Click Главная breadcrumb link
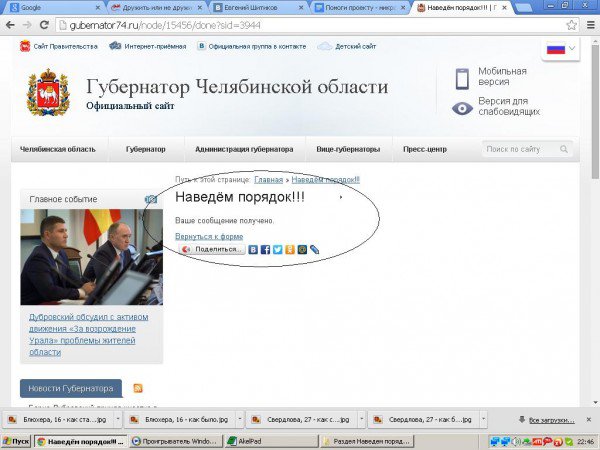 coord(269,179)
